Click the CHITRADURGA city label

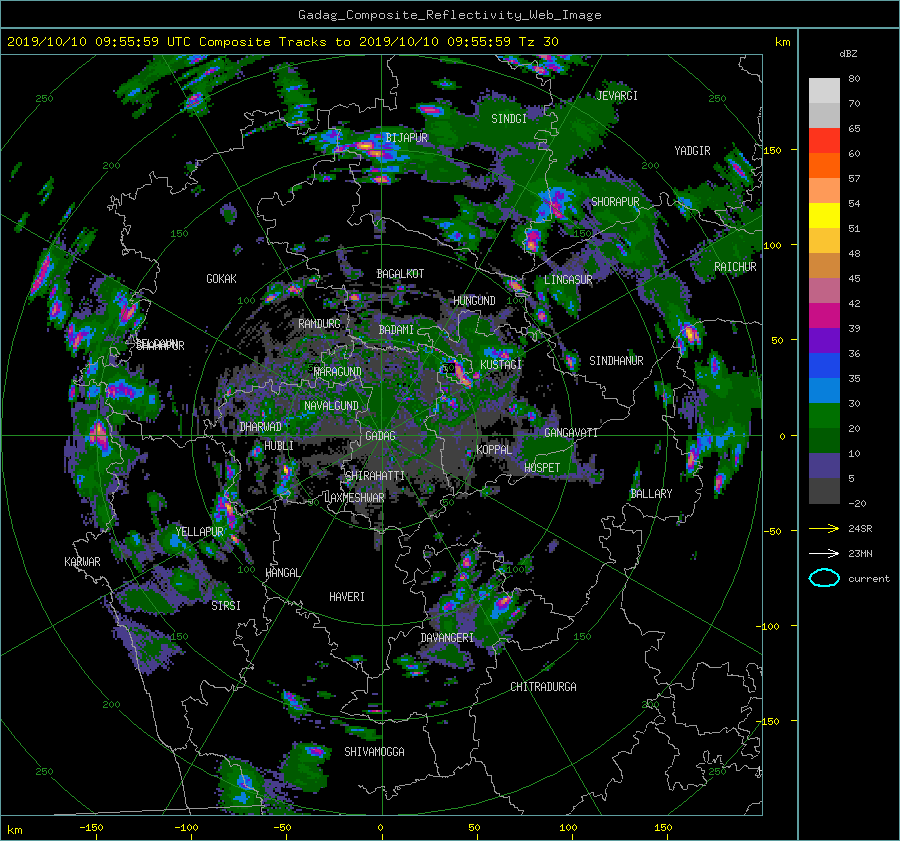(543, 687)
